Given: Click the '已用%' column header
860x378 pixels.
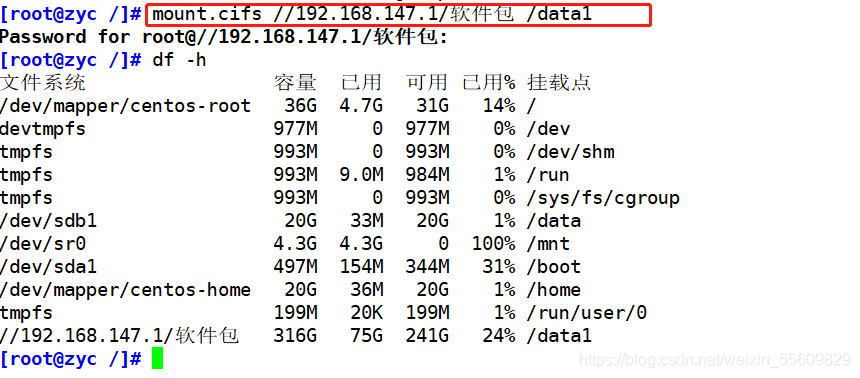Looking at the screenshot, I should (489, 83).
